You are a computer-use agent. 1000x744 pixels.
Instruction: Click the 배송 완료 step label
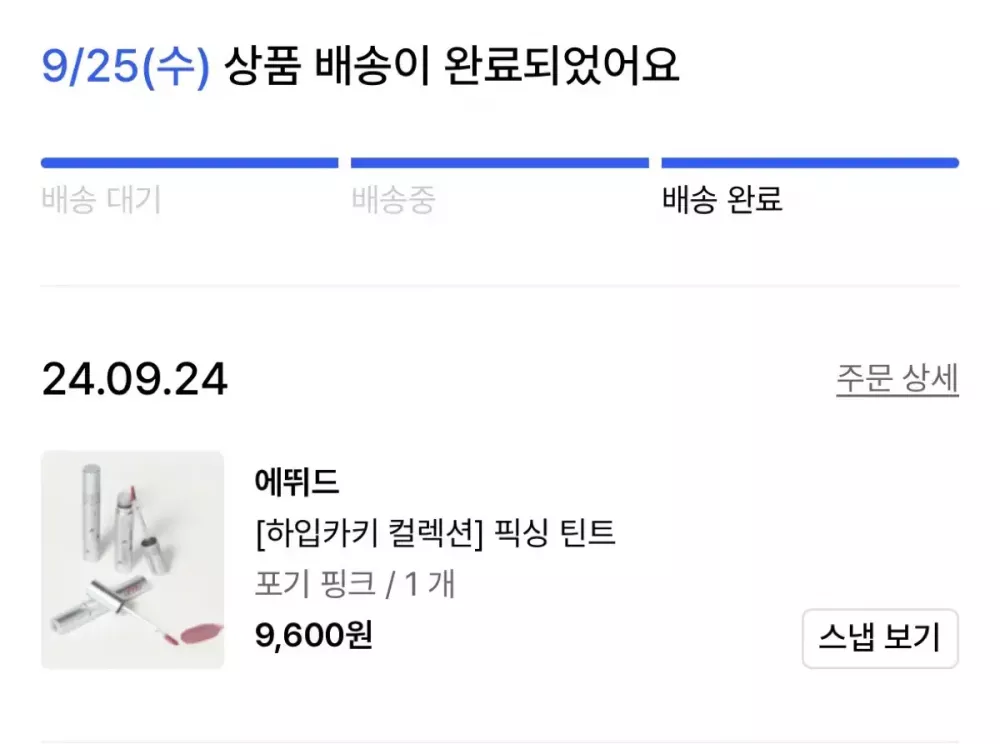(x=722, y=200)
